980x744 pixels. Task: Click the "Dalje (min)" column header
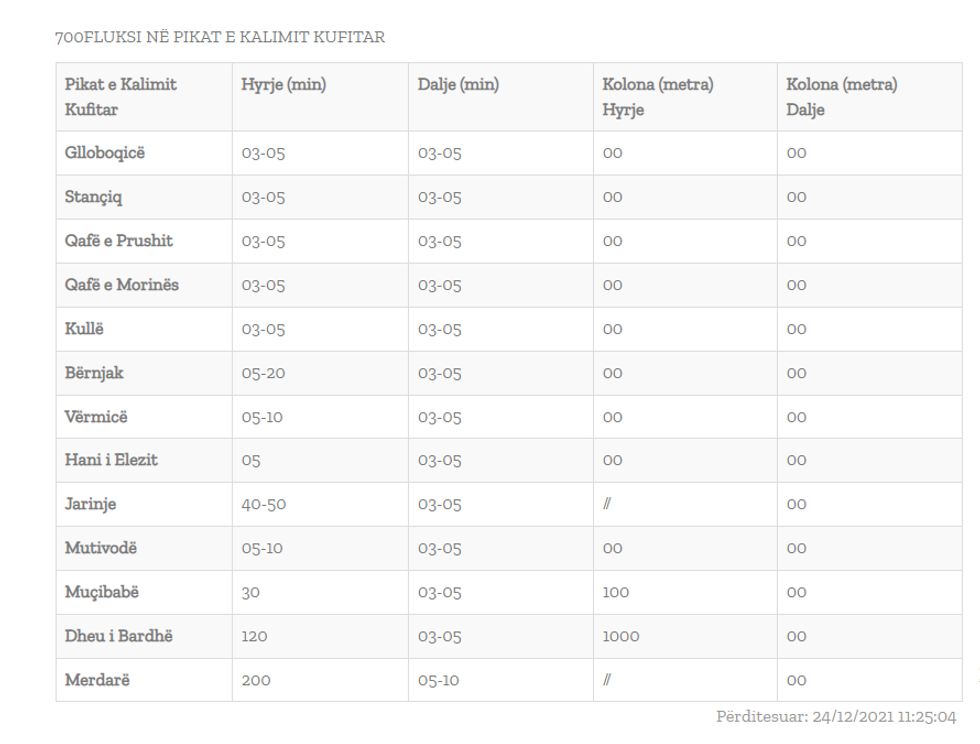pyautogui.click(x=458, y=85)
